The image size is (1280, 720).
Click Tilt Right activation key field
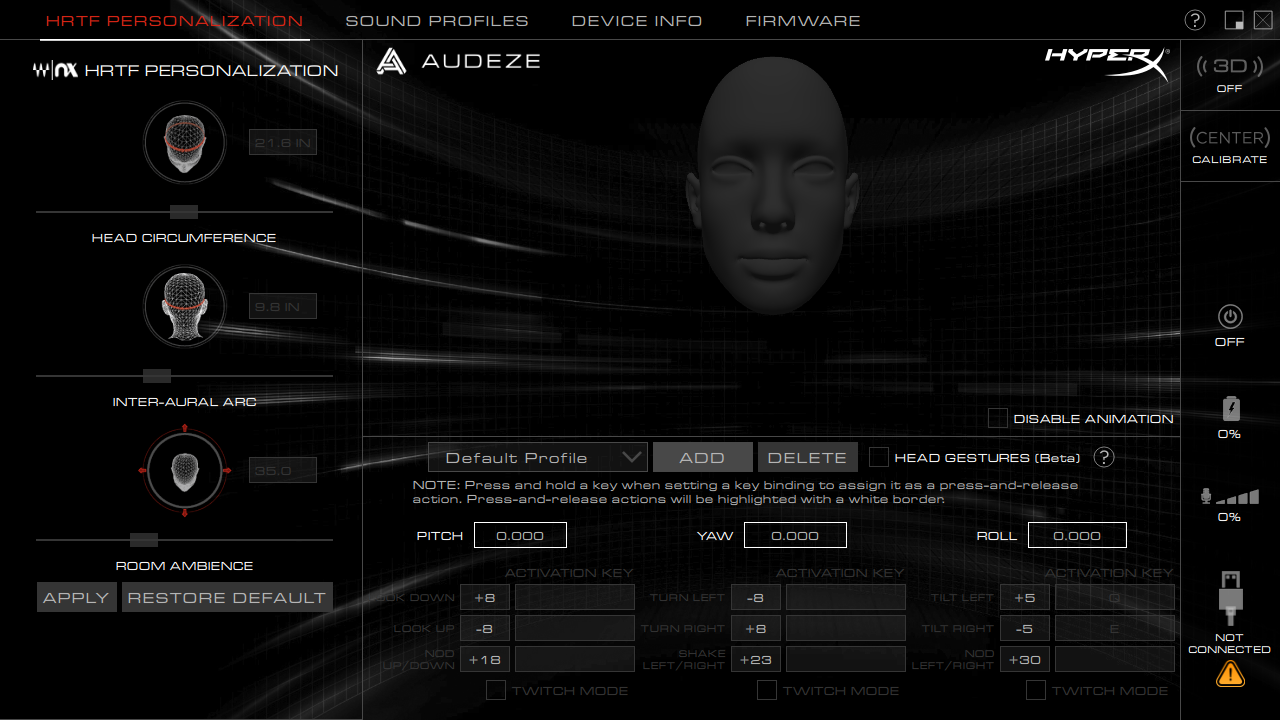point(1115,628)
